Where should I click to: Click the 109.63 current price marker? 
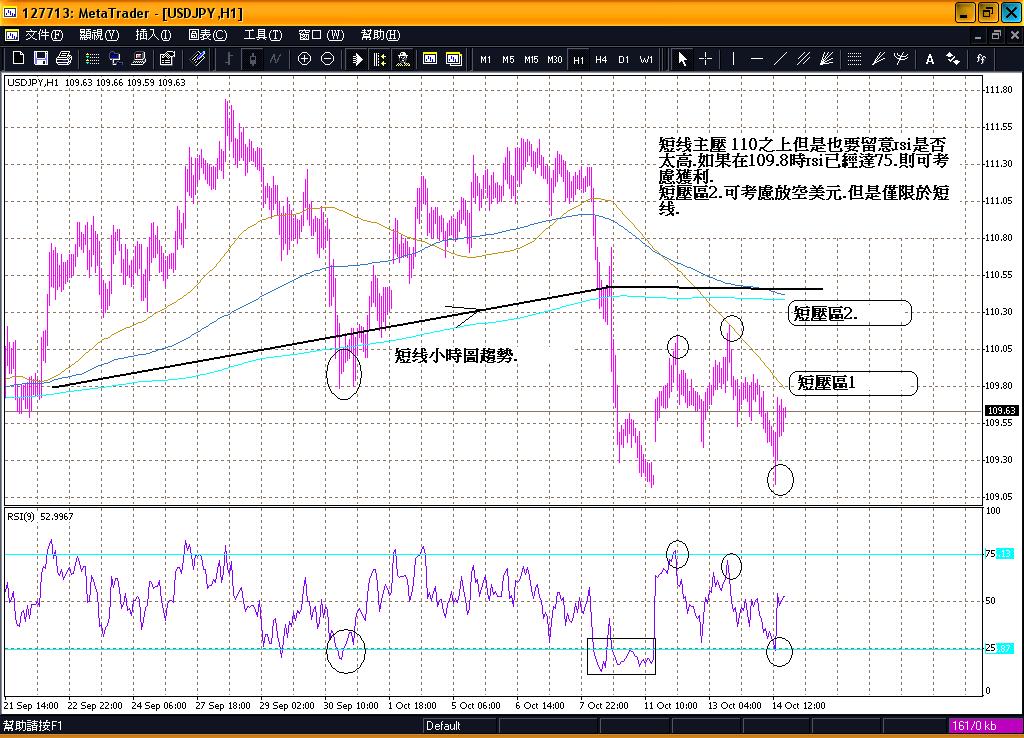point(1001,411)
